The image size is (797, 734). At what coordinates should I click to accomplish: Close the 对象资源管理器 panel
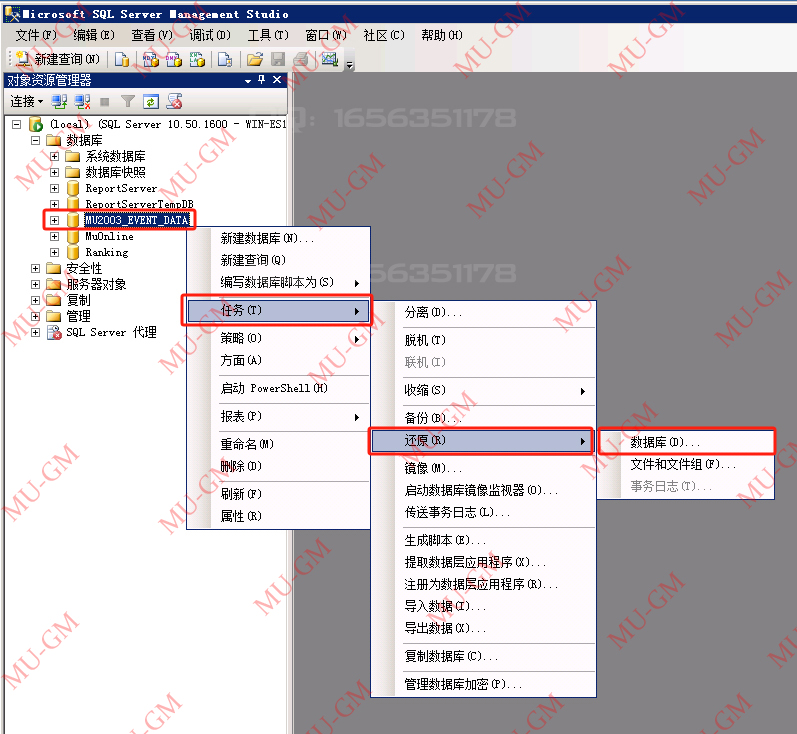277,80
